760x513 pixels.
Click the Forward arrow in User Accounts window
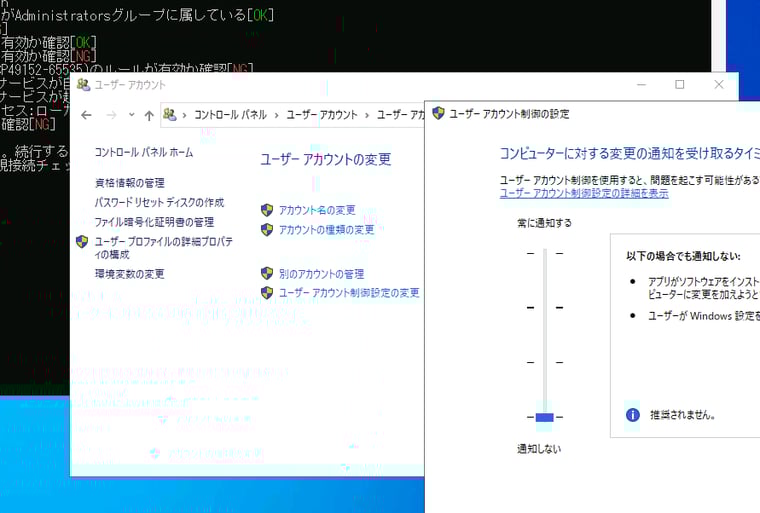tap(111, 115)
